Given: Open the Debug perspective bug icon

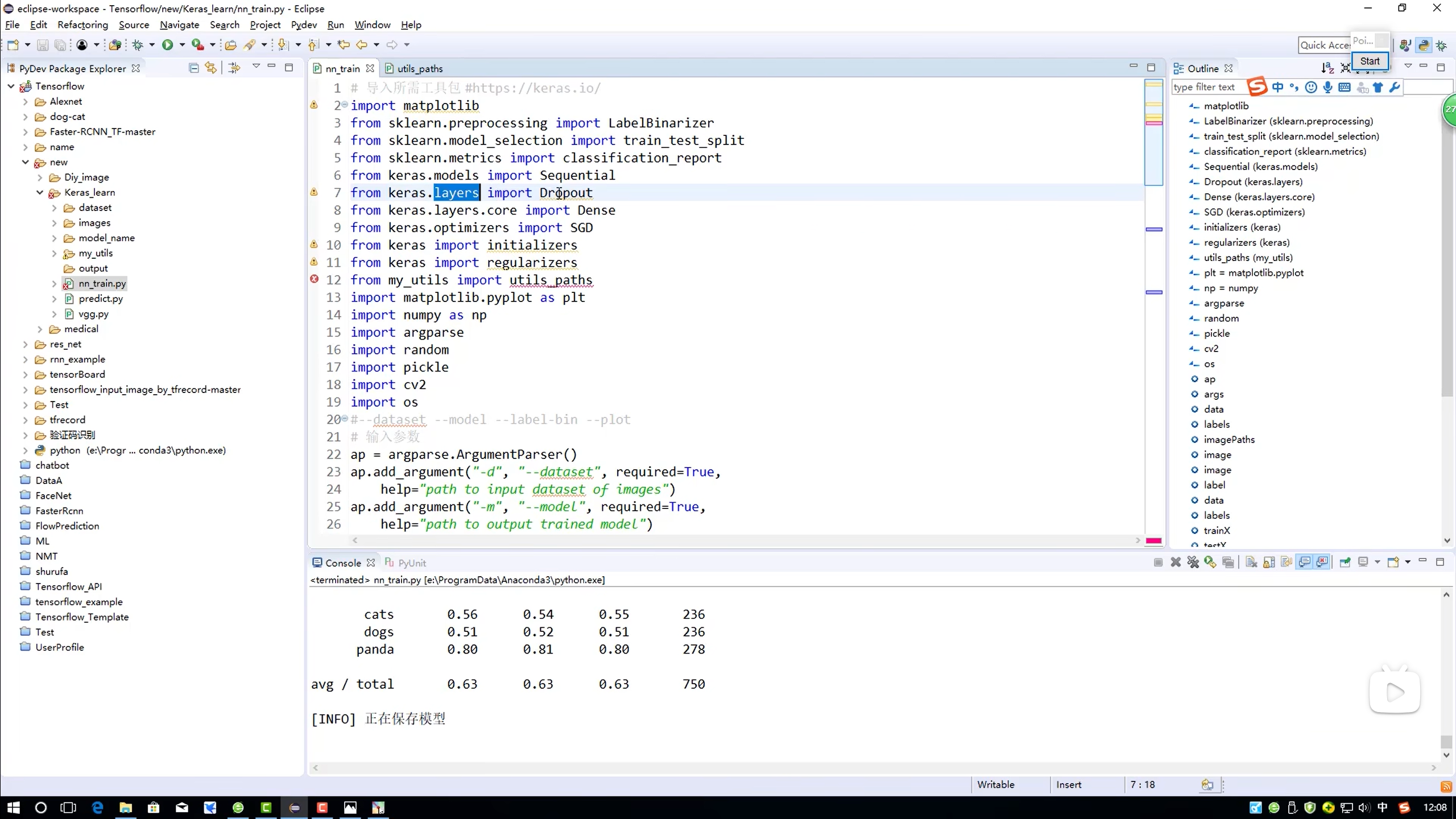Looking at the screenshot, I should click(1442, 45).
